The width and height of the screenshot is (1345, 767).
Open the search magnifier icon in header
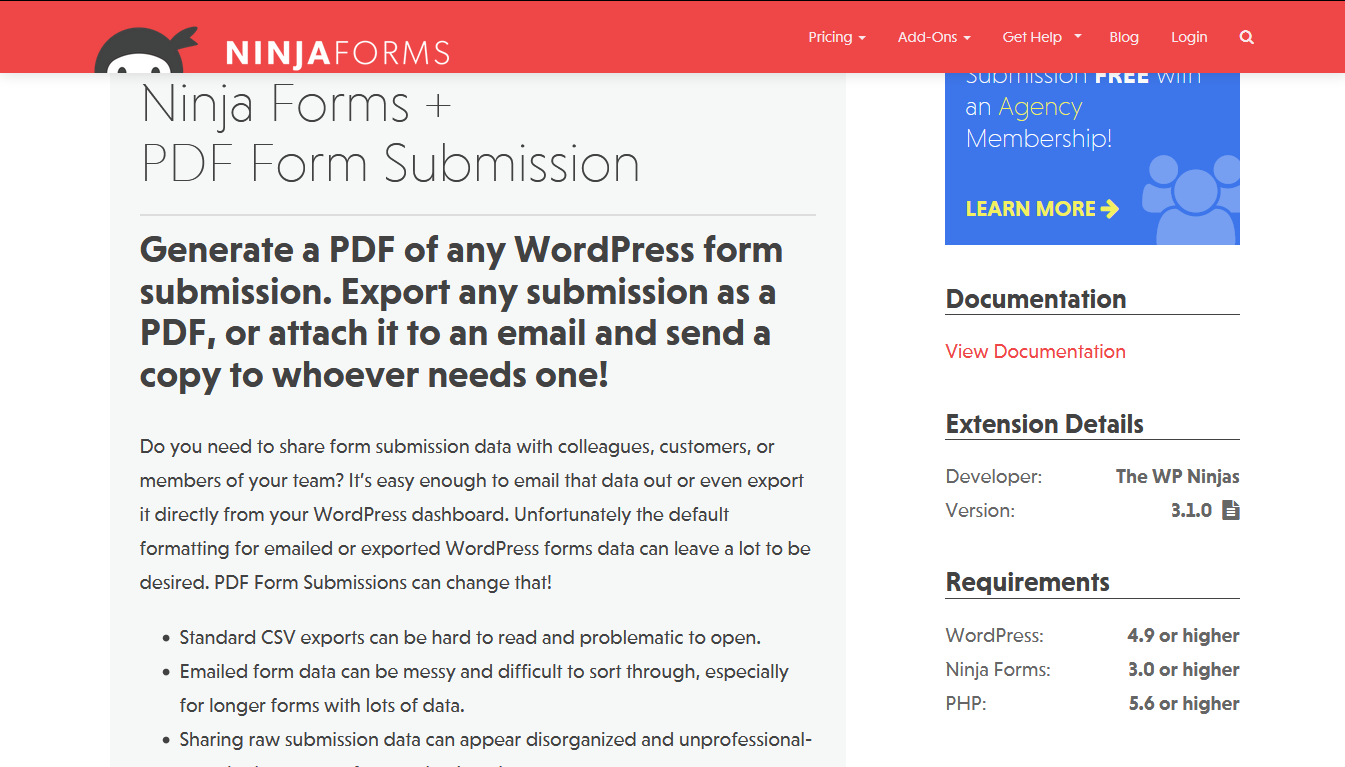pyautogui.click(x=1246, y=37)
